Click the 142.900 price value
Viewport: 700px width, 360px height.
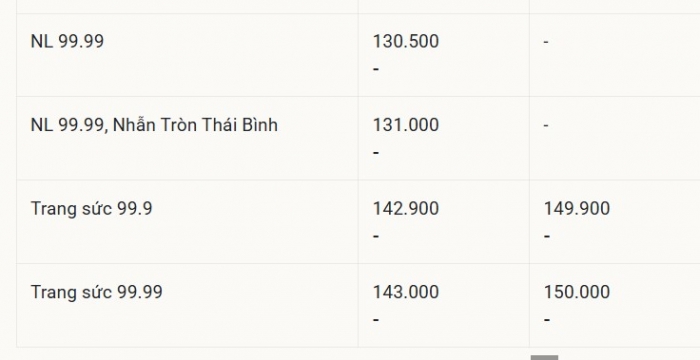[x=406, y=209]
